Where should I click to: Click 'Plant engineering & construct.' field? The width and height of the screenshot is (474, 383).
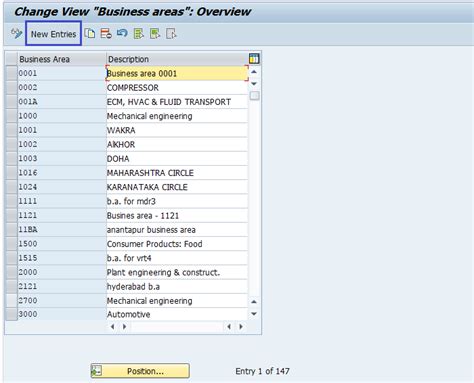click(177, 272)
